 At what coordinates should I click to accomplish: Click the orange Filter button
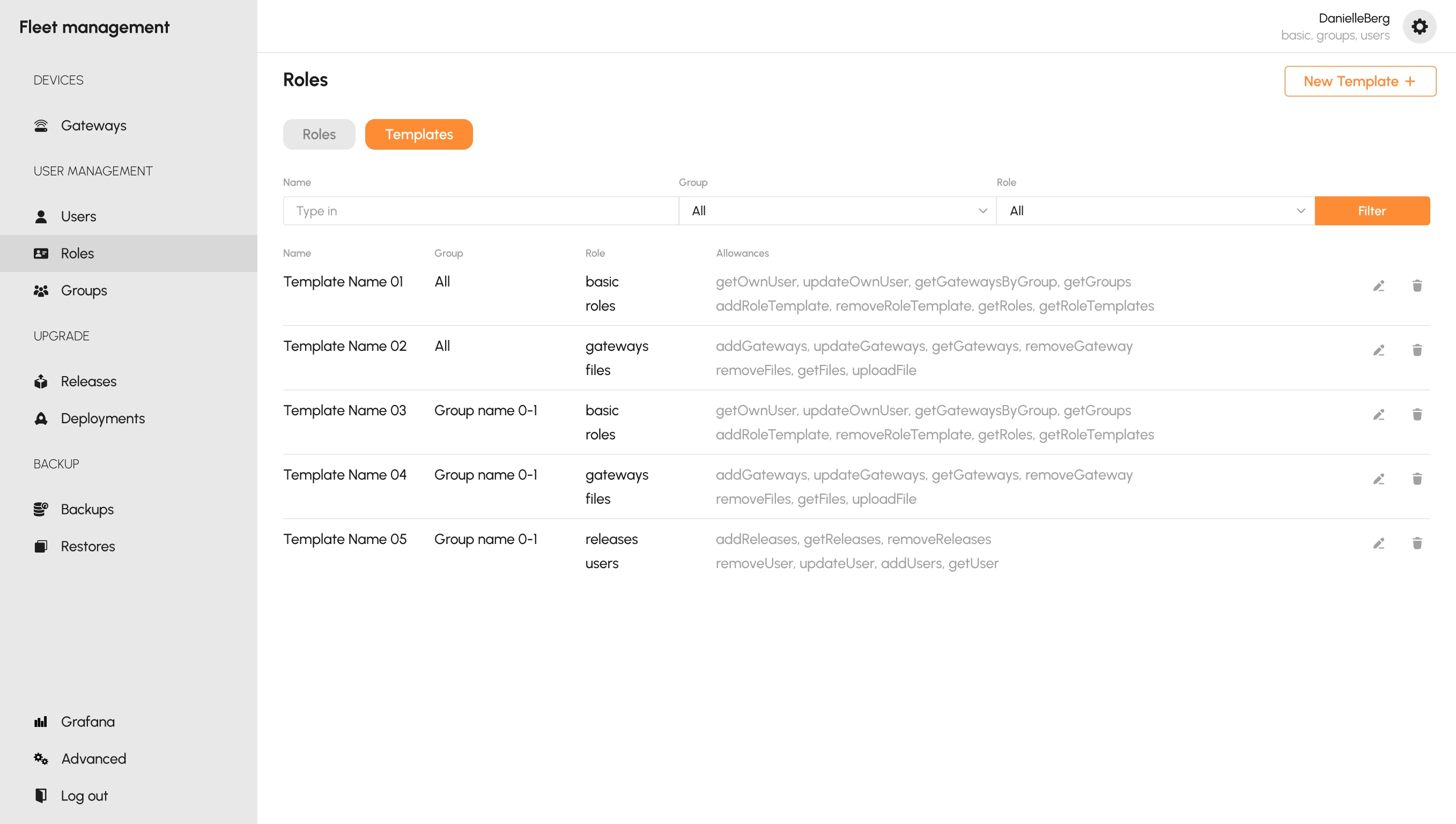tap(1372, 211)
